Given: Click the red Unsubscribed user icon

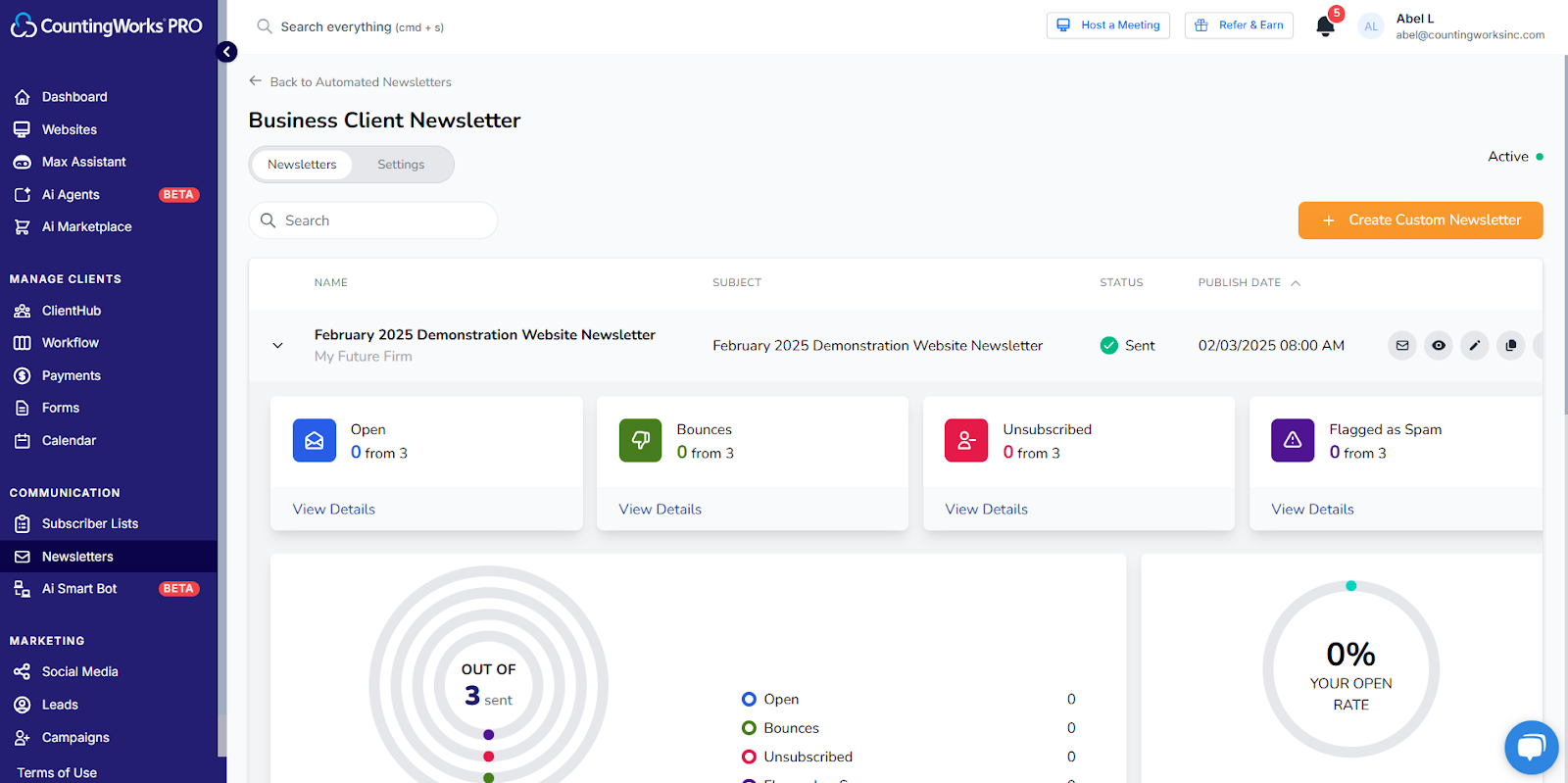Looking at the screenshot, I should [966, 440].
